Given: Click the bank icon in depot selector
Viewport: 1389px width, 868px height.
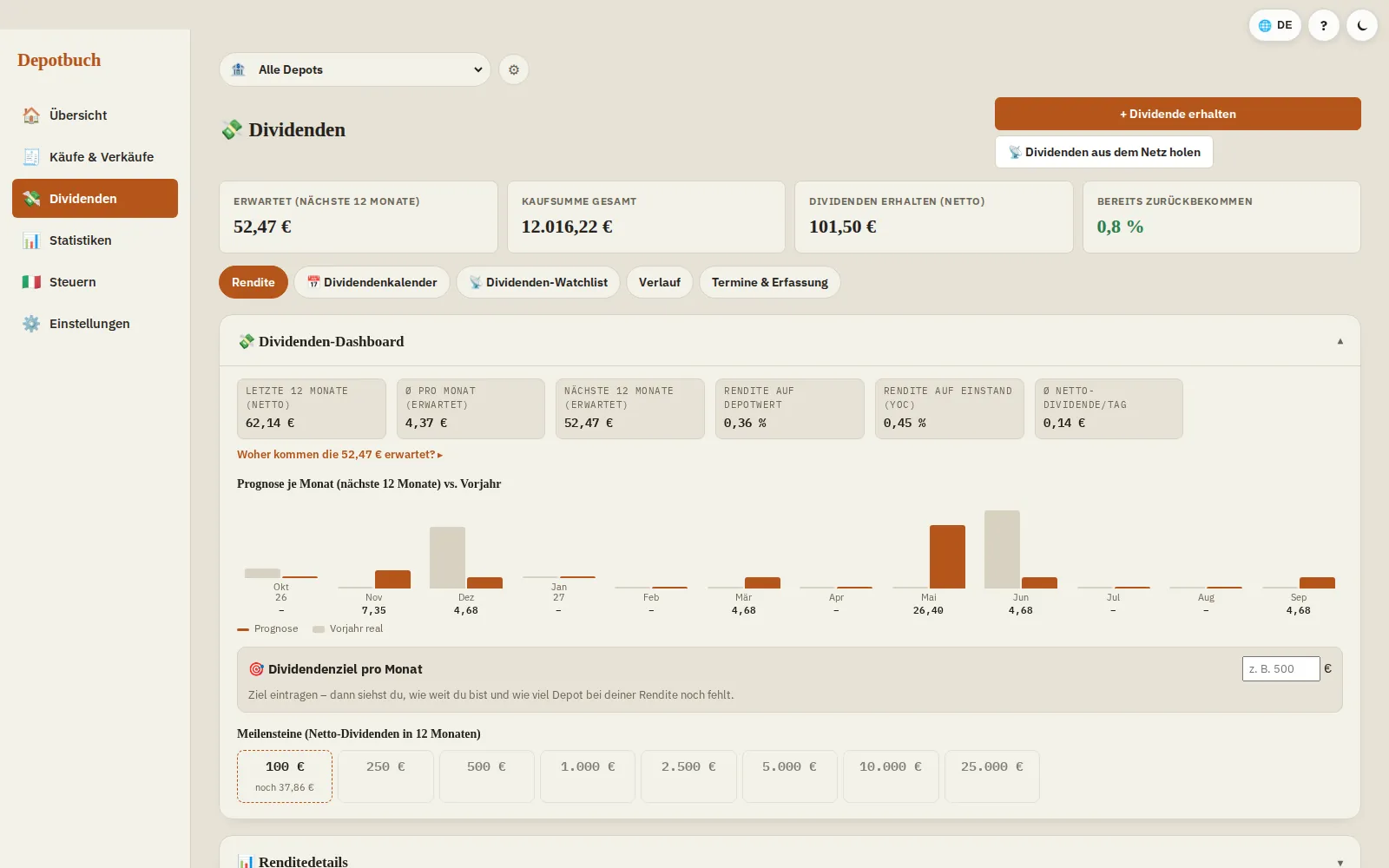Looking at the screenshot, I should pos(239,69).
